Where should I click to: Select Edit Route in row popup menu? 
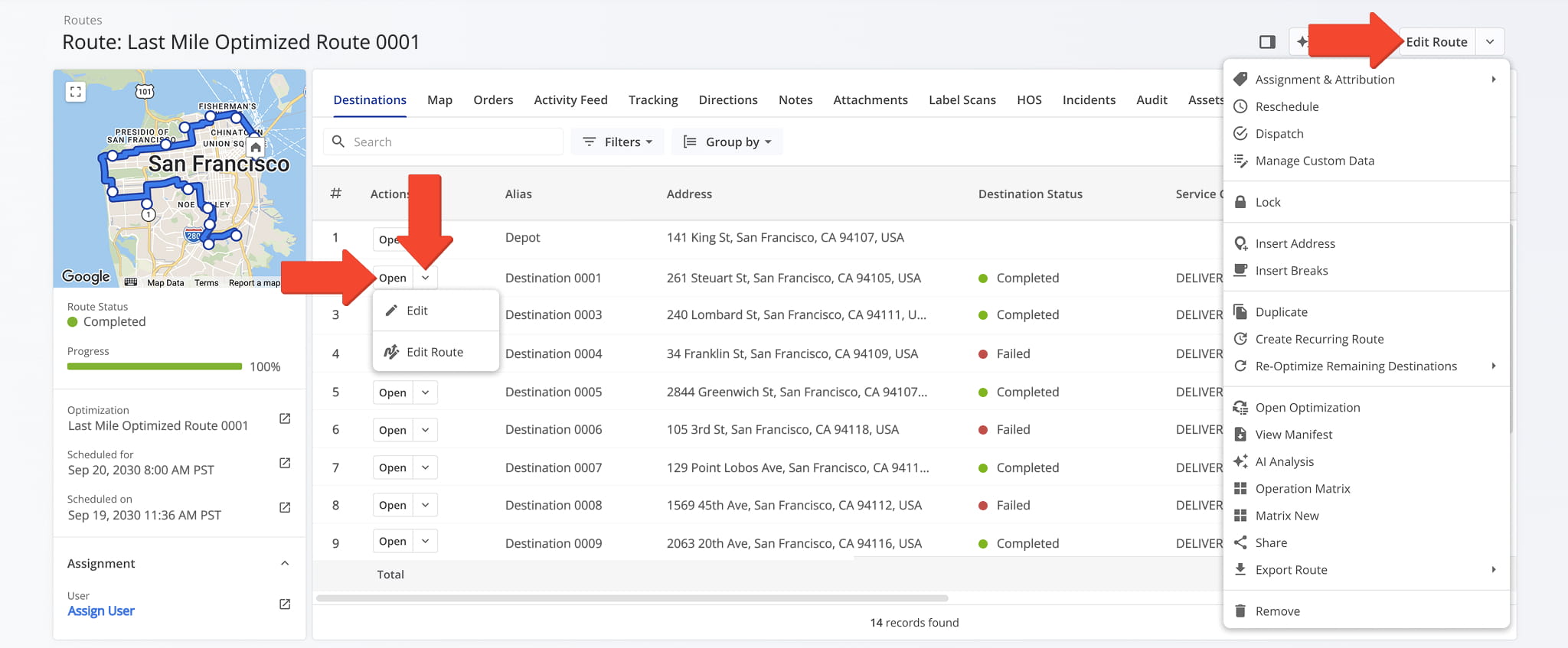click(435, 352)
